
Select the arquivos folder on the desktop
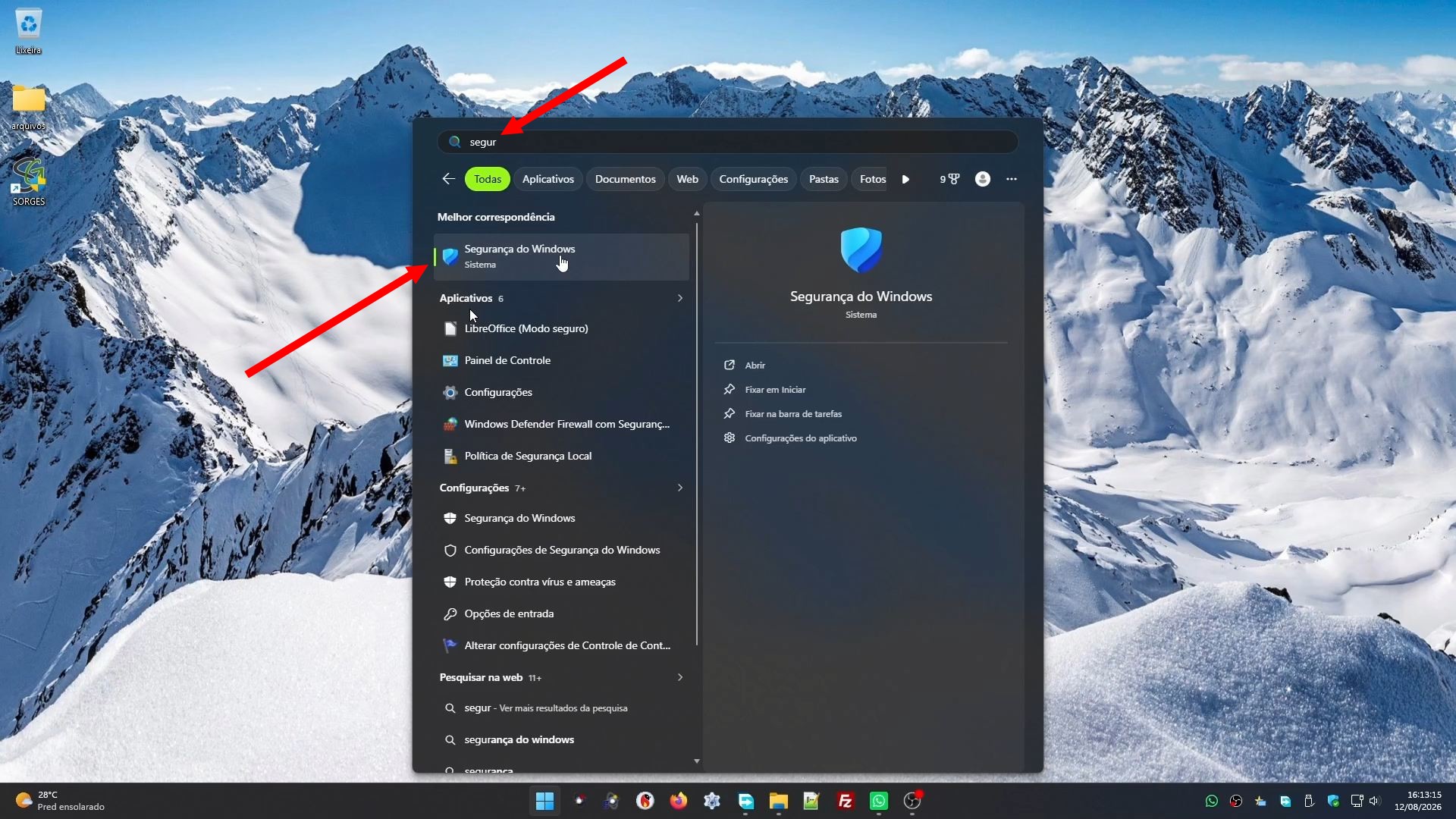click(x=28, y=107)
